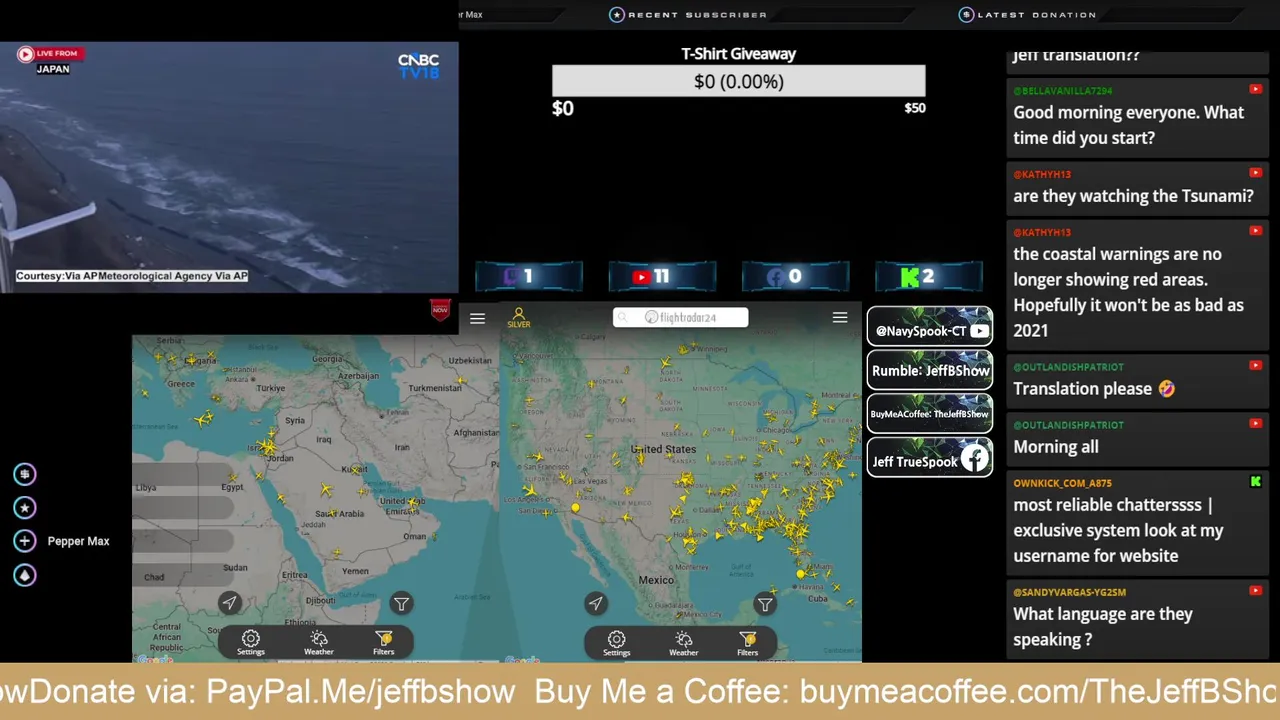Viewport: 1280px width, 720px height.
Task: Select username @BELLAVANILLA7294 in chat
Action: (1063, 91)
